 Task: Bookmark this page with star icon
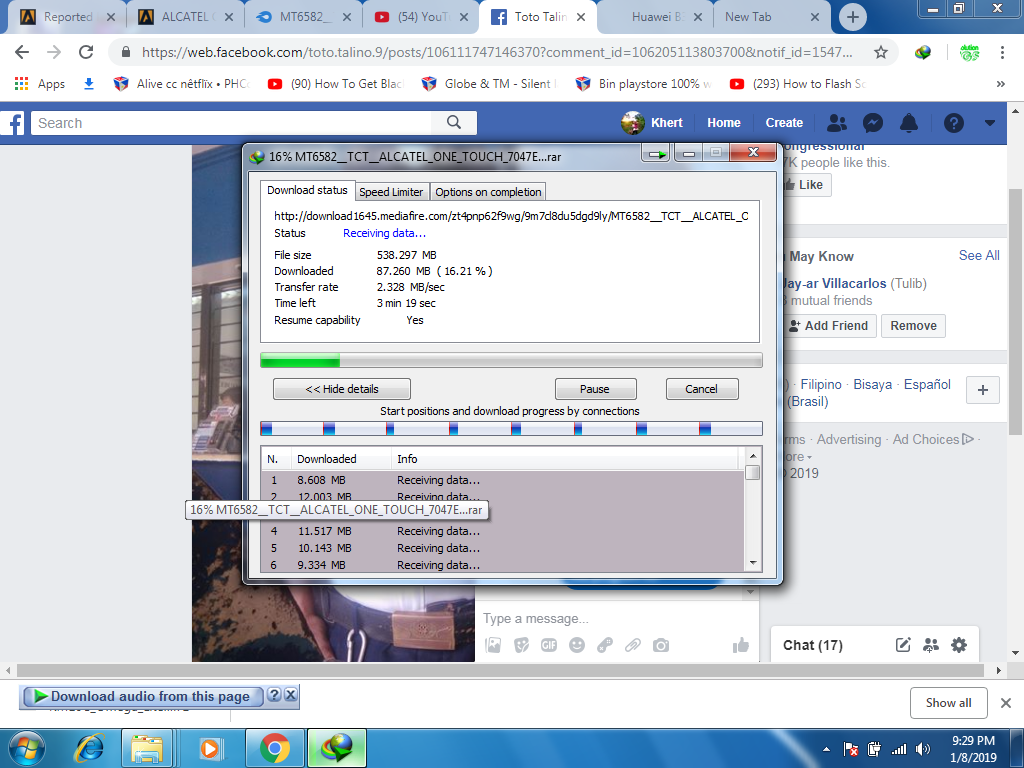[x=880, y=52]
